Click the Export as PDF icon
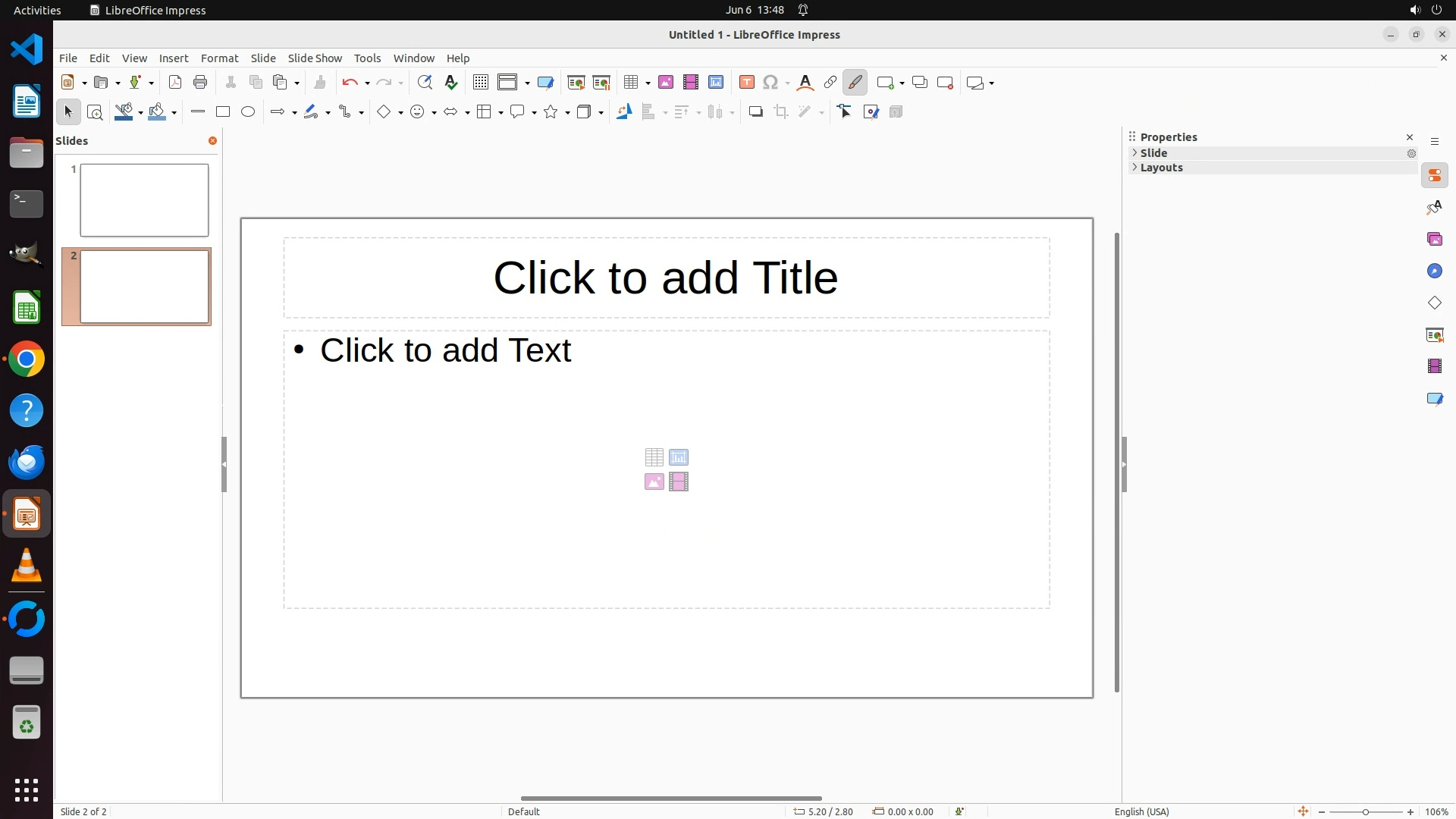The height and width of the screenshot is (819, 1456). tap(175, 83)
